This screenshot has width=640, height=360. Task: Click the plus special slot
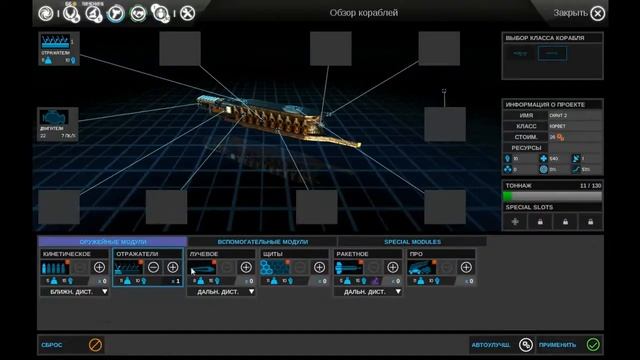pyautogui.click(x=515, y=222)
